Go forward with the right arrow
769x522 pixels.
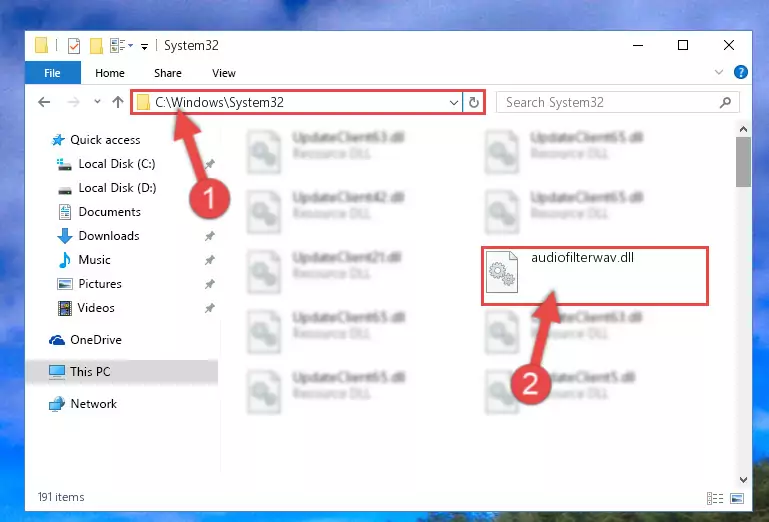74,102
